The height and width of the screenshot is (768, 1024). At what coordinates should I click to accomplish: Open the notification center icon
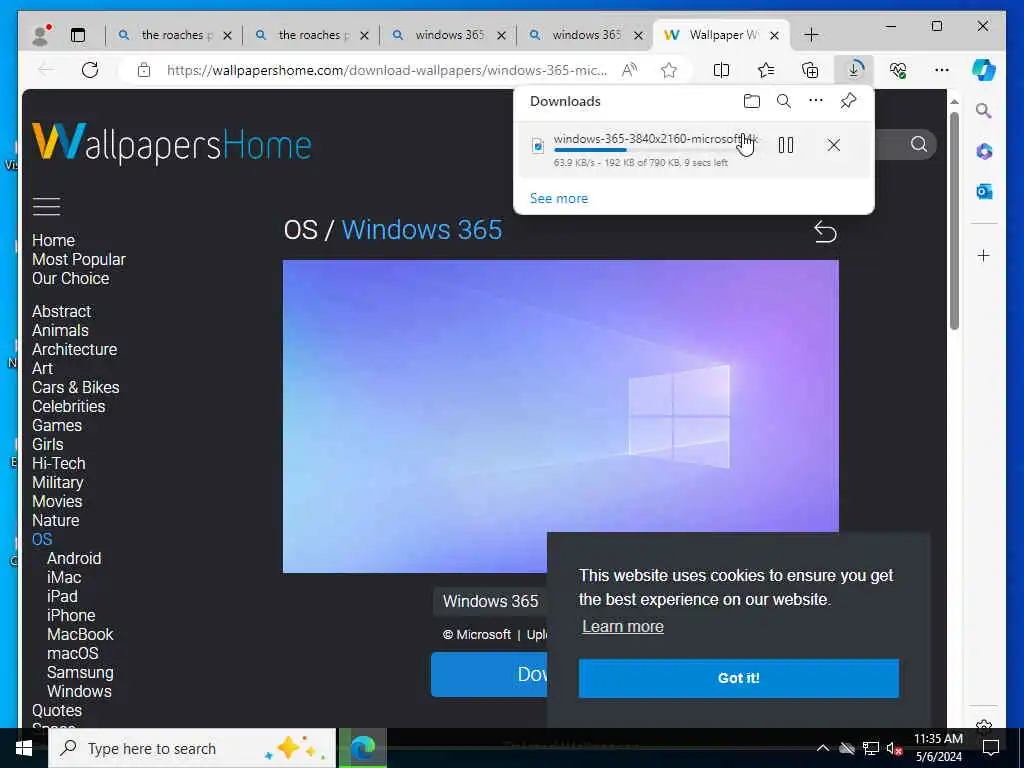click(x=991, y=748)
